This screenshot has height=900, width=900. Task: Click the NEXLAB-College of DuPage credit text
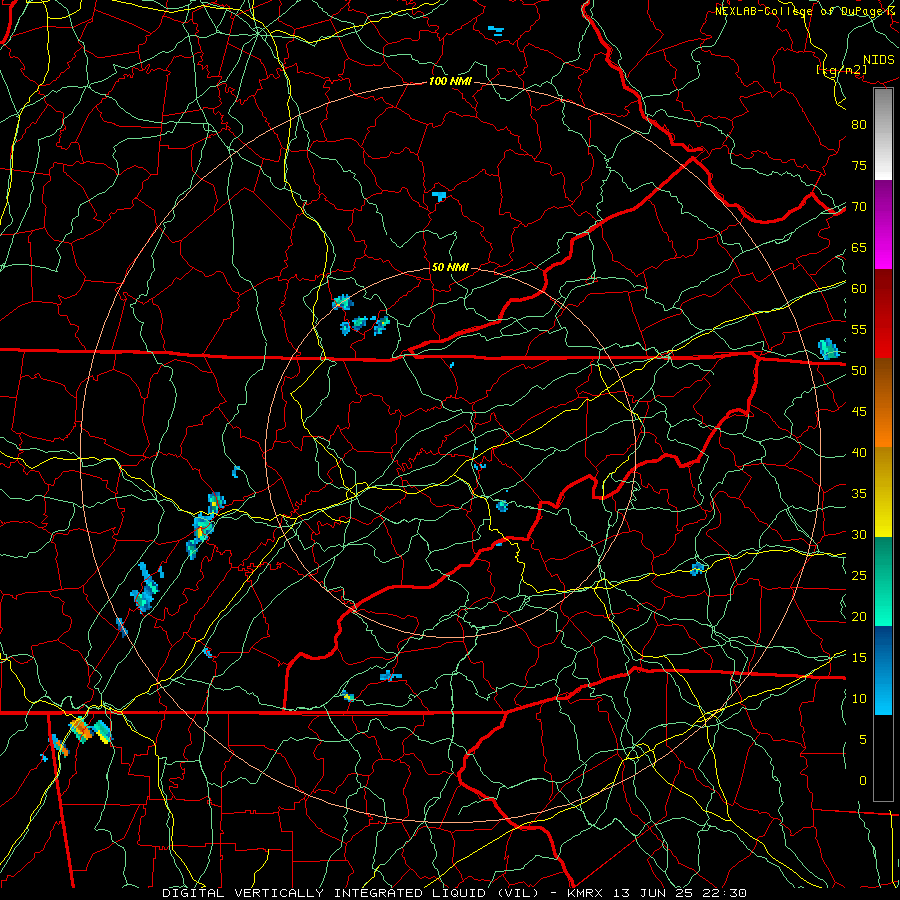click(x=799, y=11)
